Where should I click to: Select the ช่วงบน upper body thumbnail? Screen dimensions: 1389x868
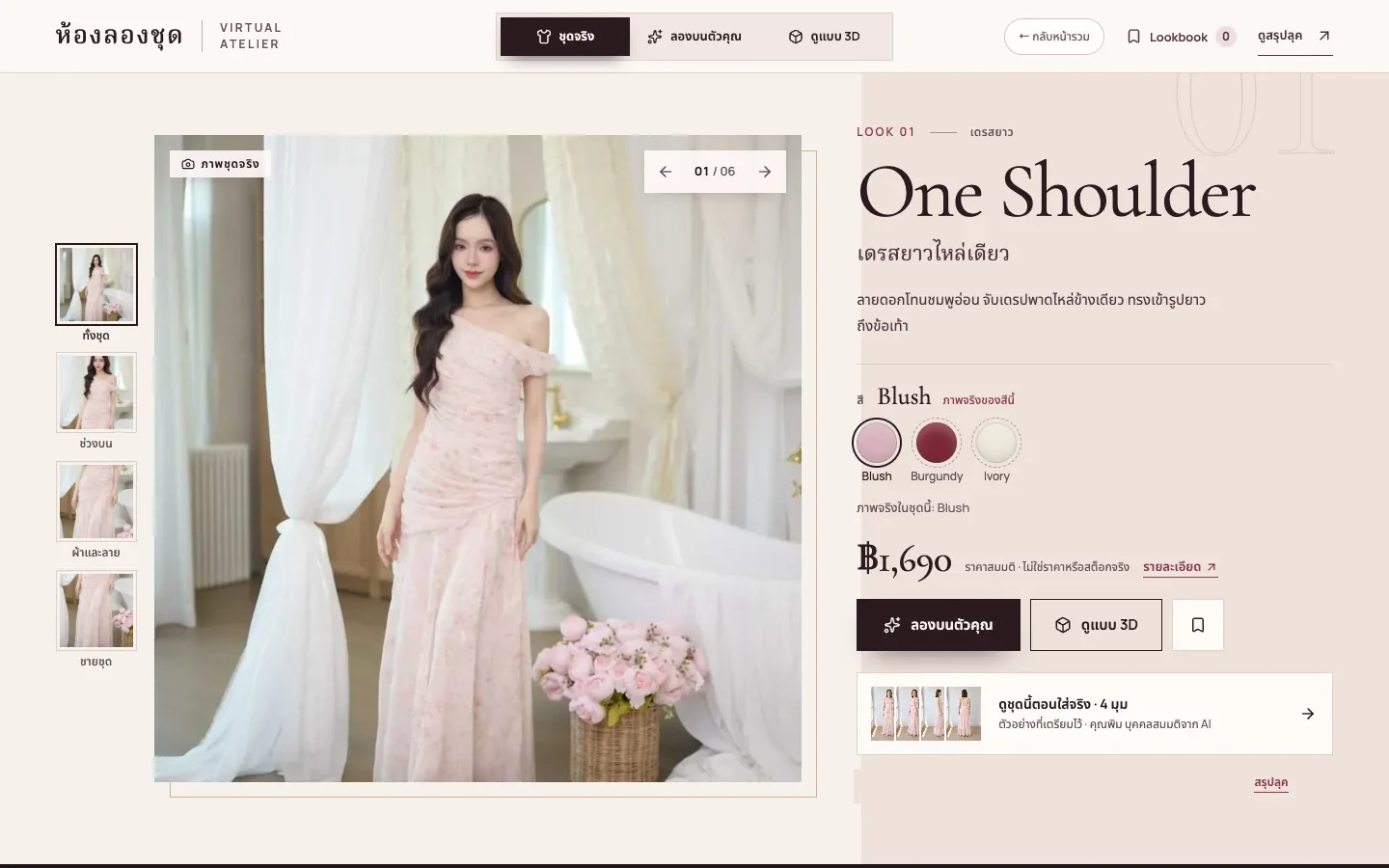click(x=96, y=393)
